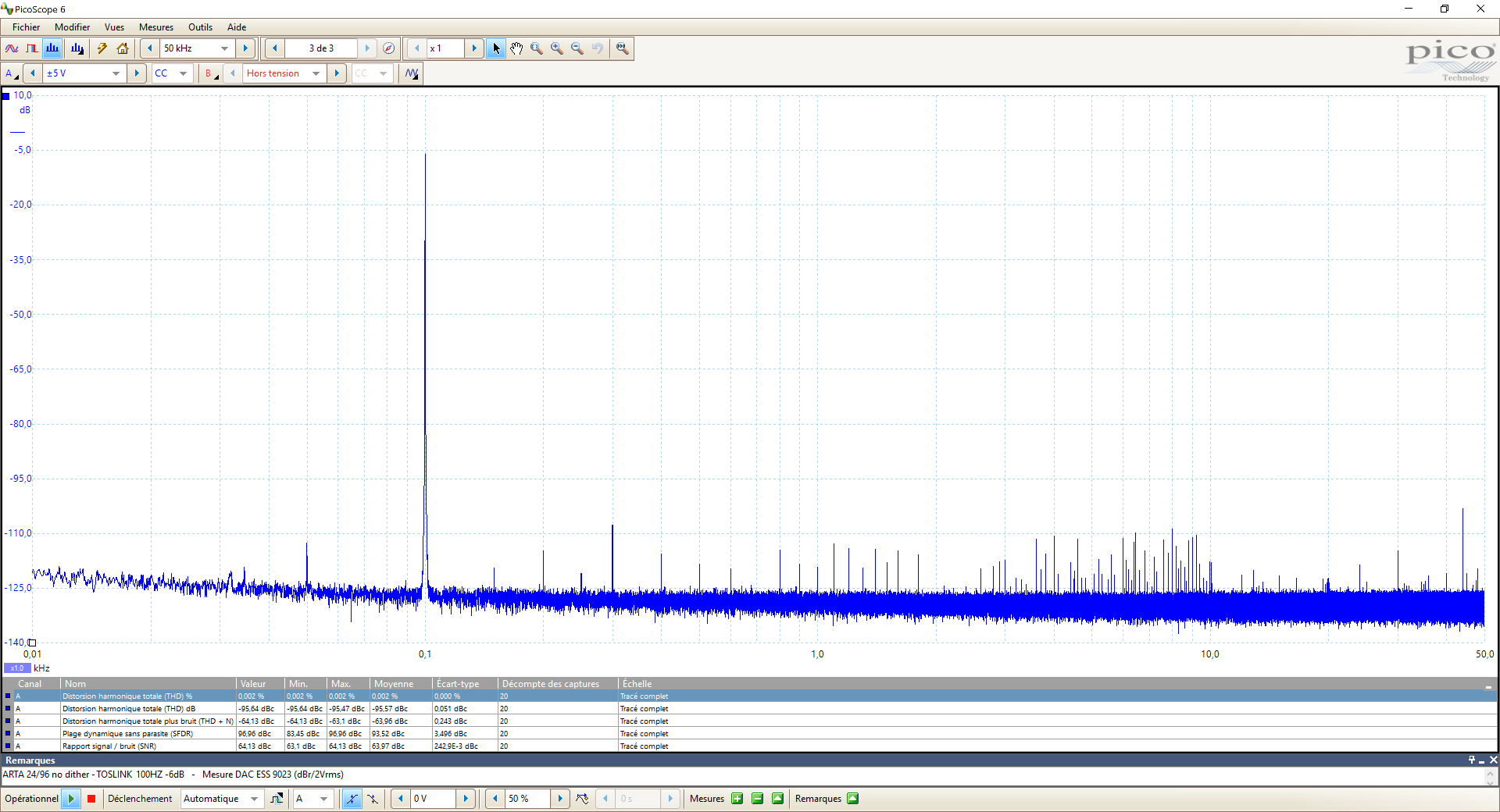Image resolution: width=1500 pixels, height=812 pixels.
Task: Edit the ARTA 24/96 remarks text field
Action: coord(742,775)
